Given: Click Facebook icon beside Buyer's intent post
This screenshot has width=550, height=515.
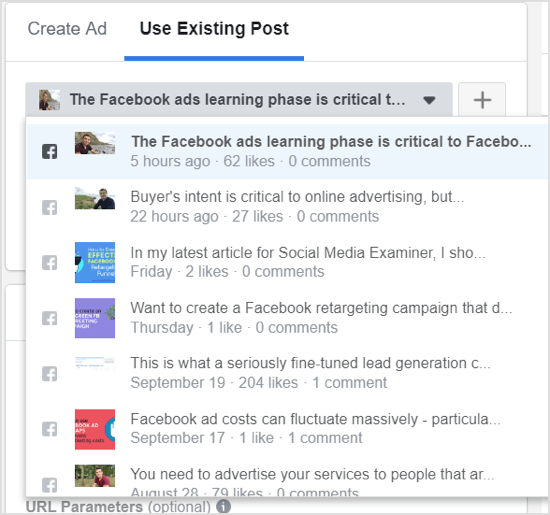Looking at the screenshot, I should pyautogui.click(x=49, y=207).
